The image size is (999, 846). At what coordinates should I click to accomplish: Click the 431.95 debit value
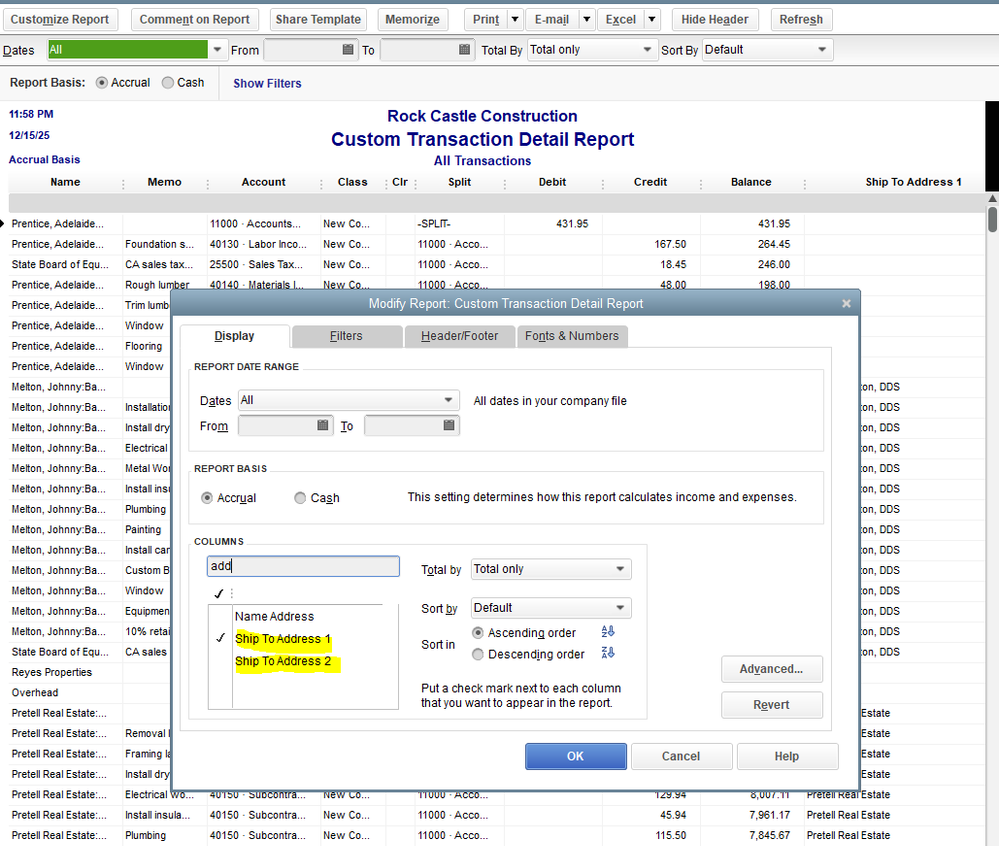(x=572, y=224)
